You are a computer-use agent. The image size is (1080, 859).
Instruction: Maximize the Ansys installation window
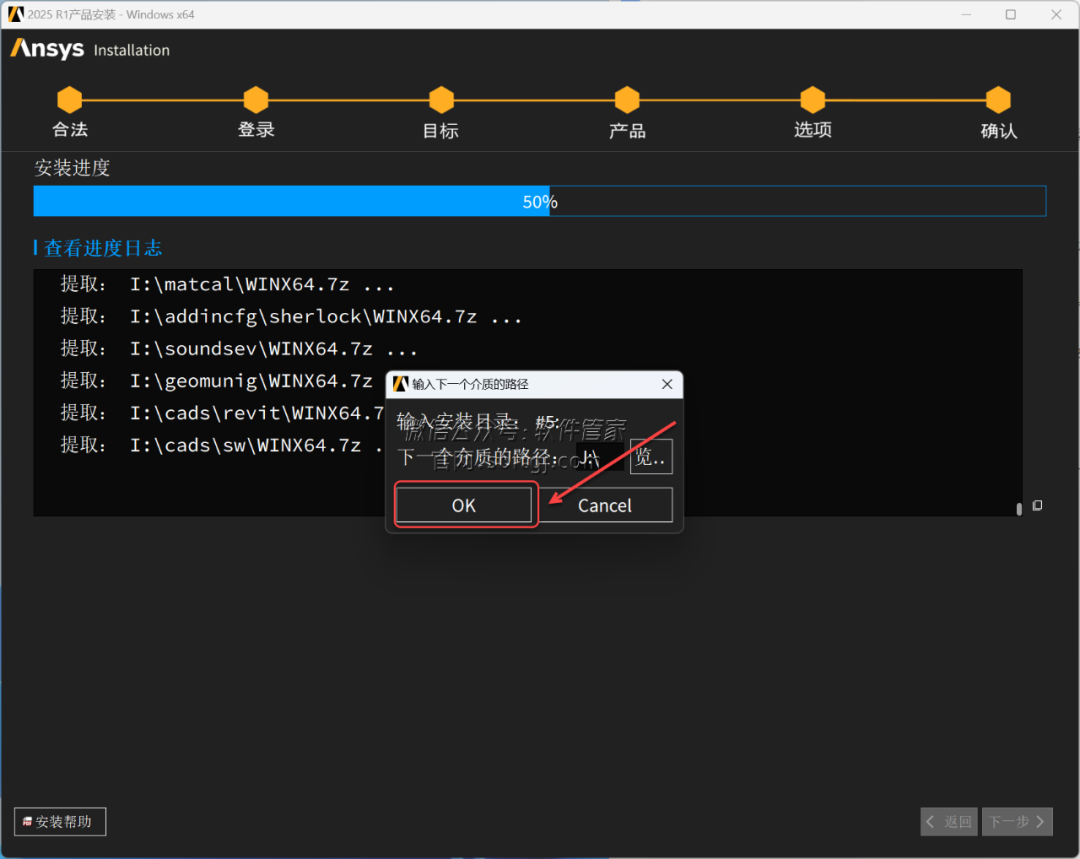point(1010,14)
